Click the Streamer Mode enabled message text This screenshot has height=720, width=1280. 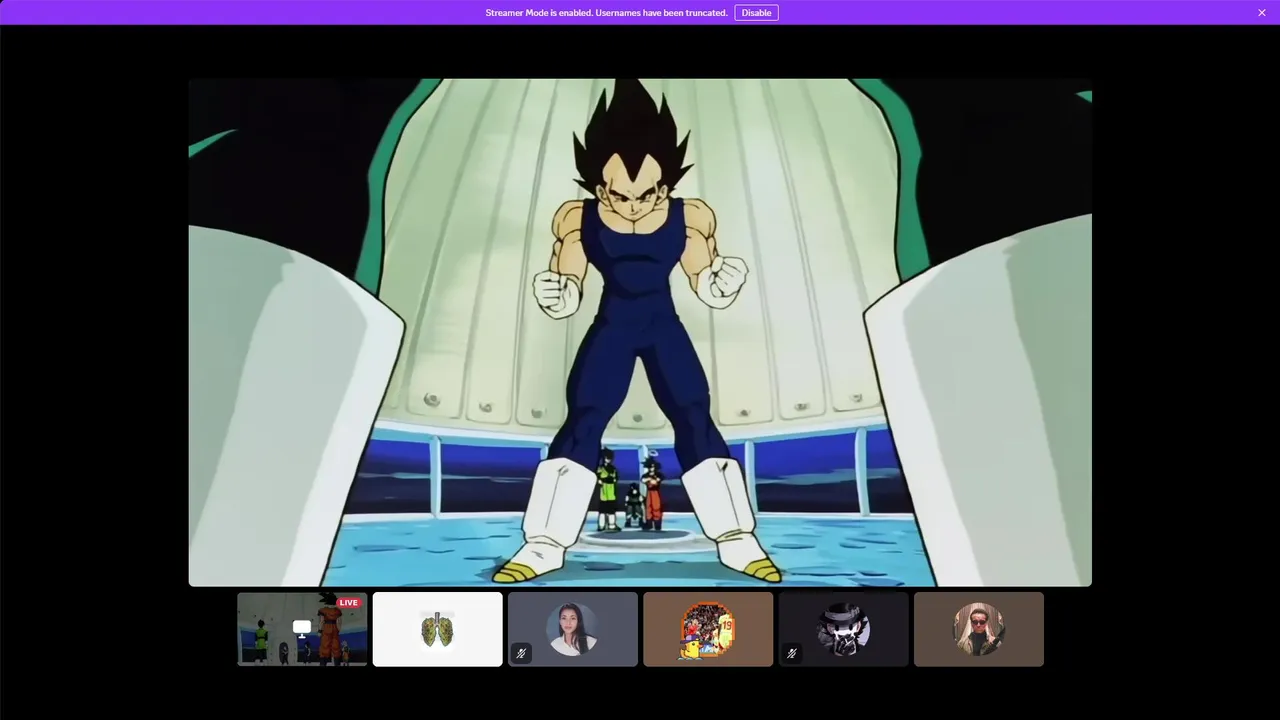606,13
